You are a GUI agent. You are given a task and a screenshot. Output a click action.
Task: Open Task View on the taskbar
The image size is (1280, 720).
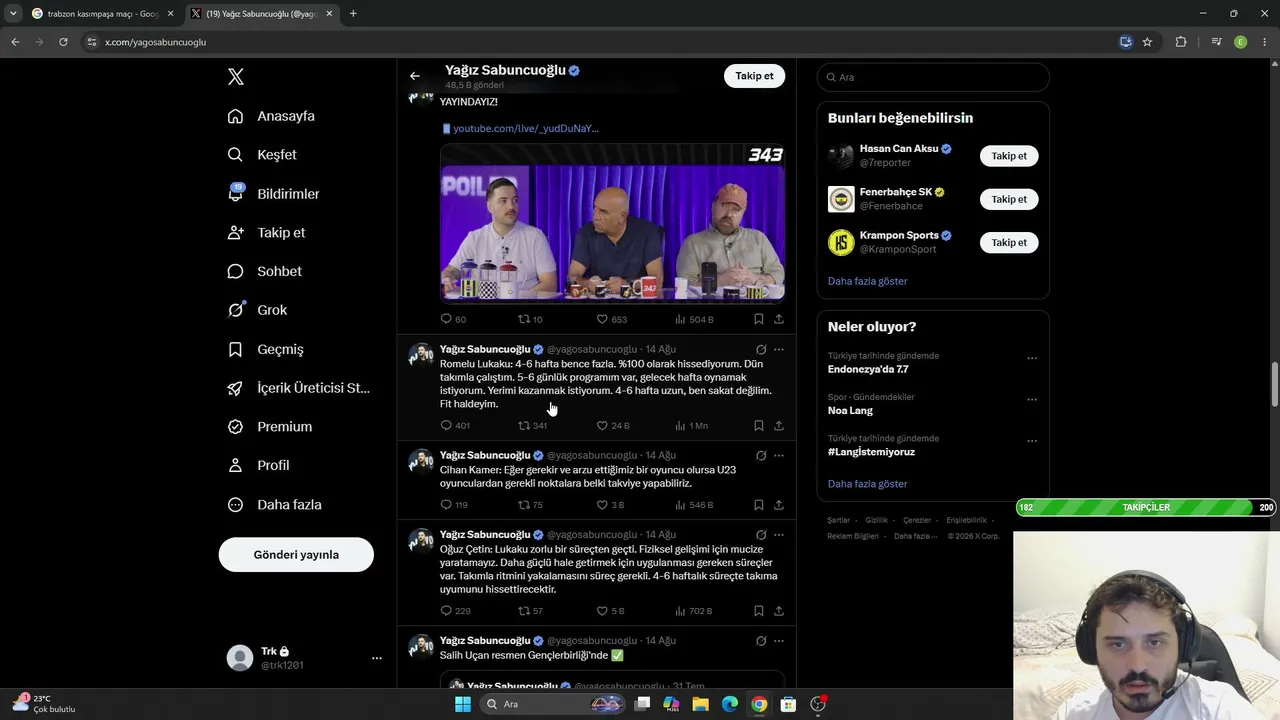click(642, 704)
